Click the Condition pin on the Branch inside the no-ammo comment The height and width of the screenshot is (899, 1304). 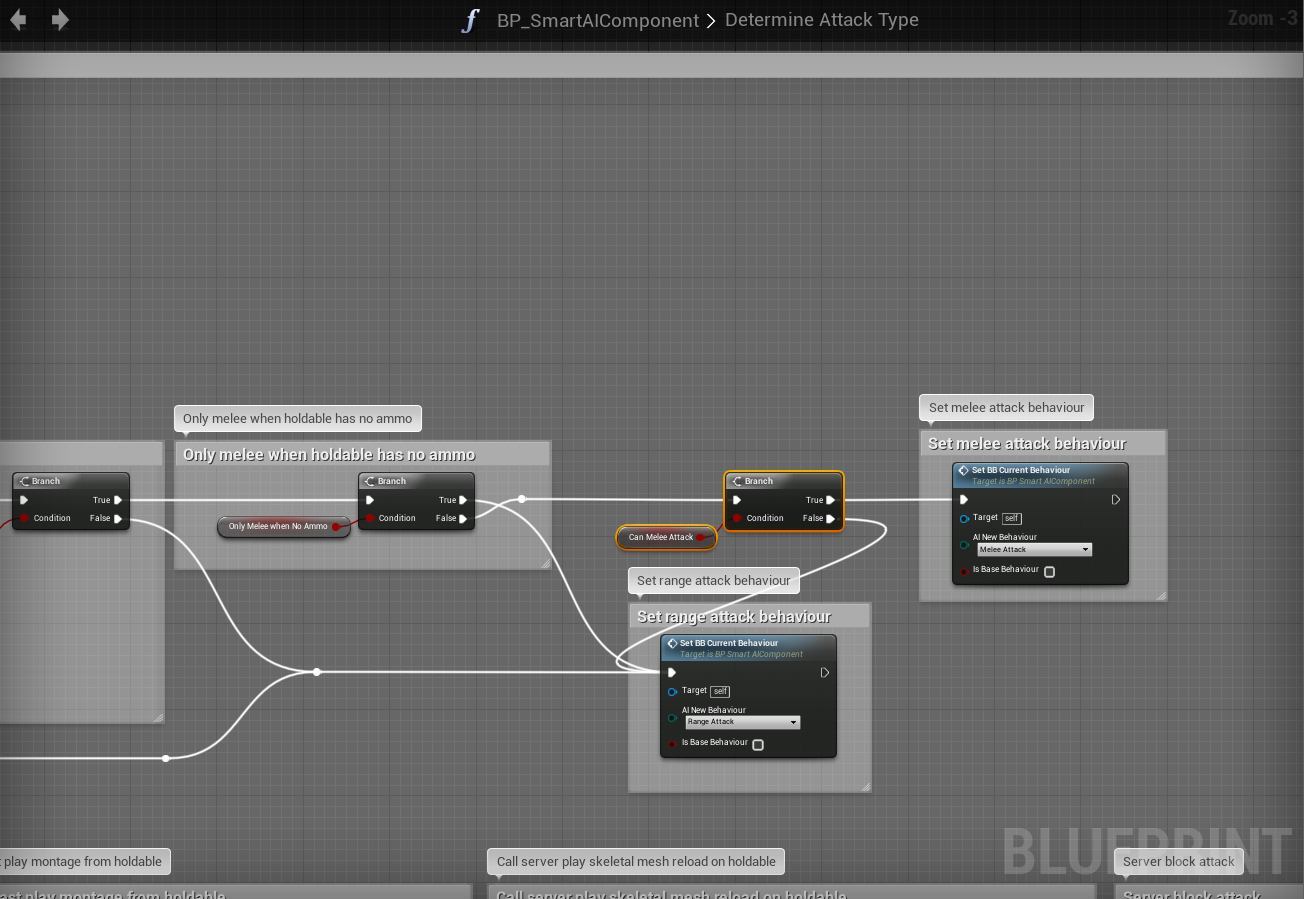click(370, 518)
